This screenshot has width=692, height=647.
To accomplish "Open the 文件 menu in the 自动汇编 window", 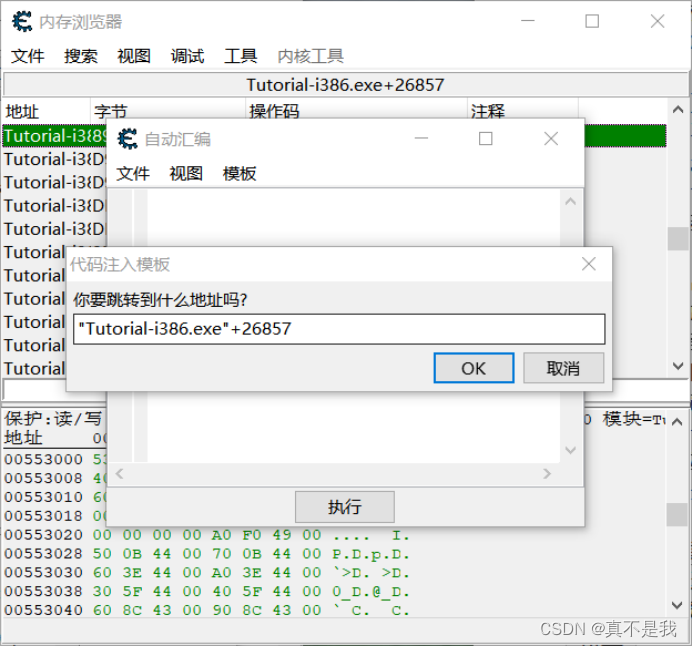I will tap(133, 173).
